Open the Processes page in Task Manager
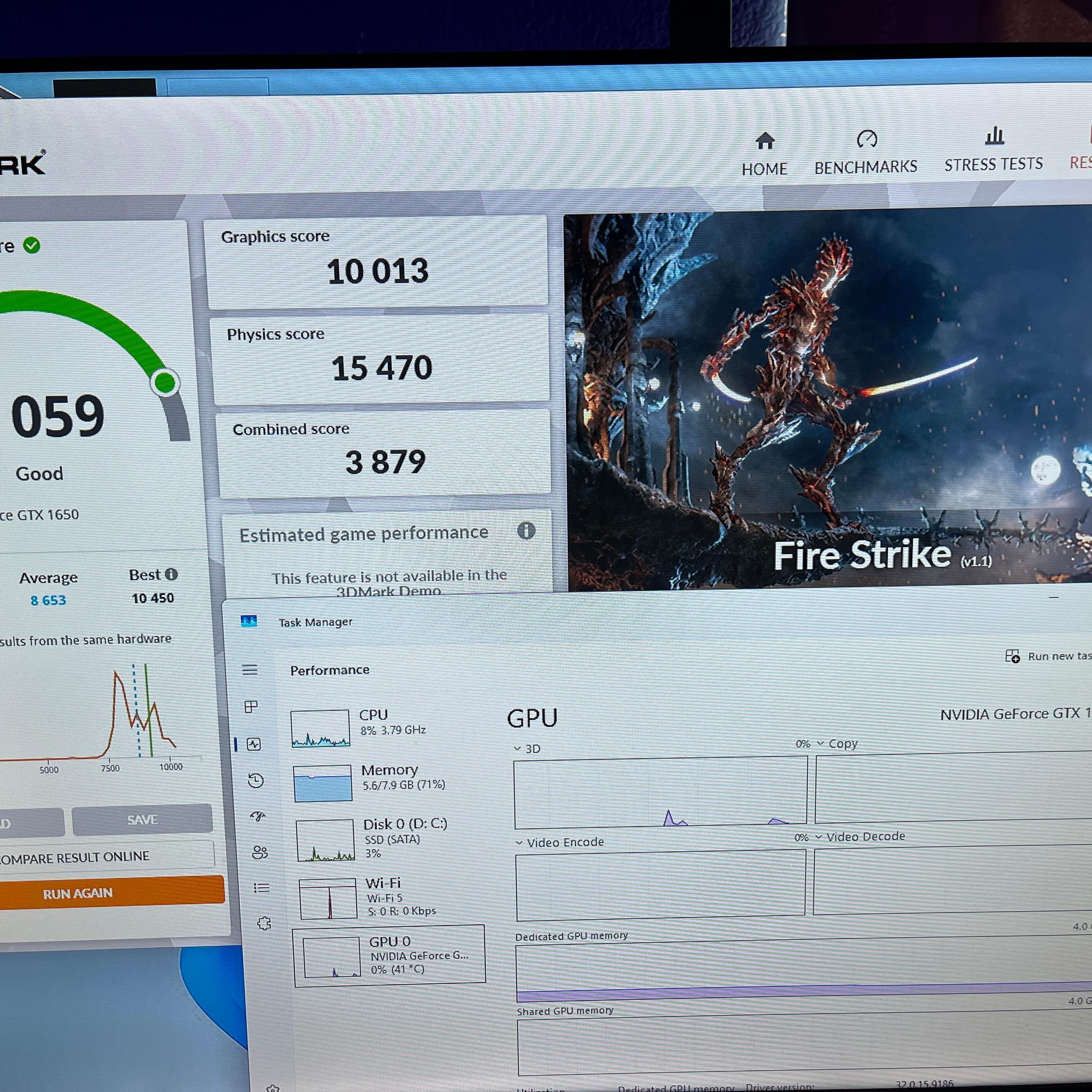Viewport: 1092px width, 1092px height. 251,706
